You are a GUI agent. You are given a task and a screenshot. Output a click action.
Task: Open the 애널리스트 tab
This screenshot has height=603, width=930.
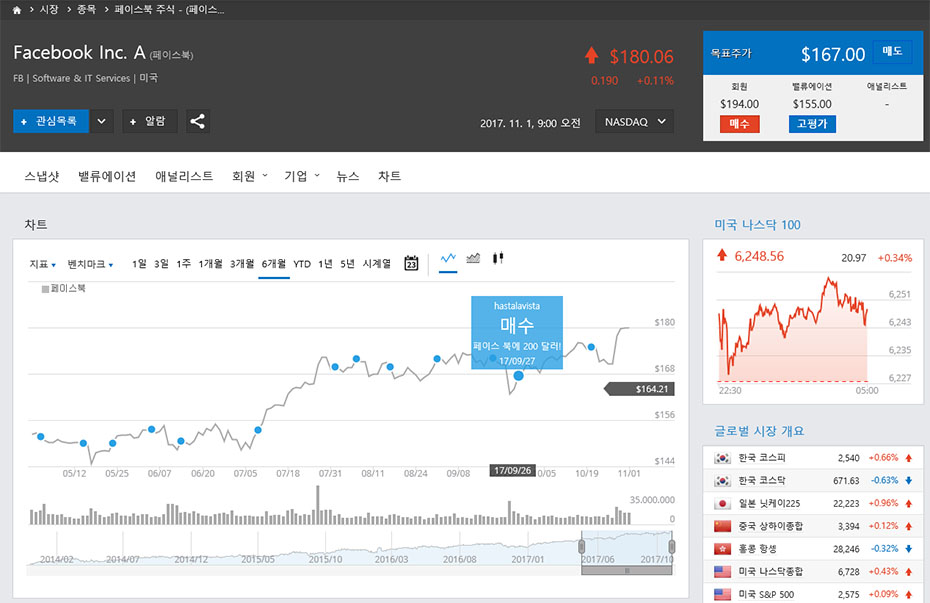pyautogui.click(x=184, y=176)
